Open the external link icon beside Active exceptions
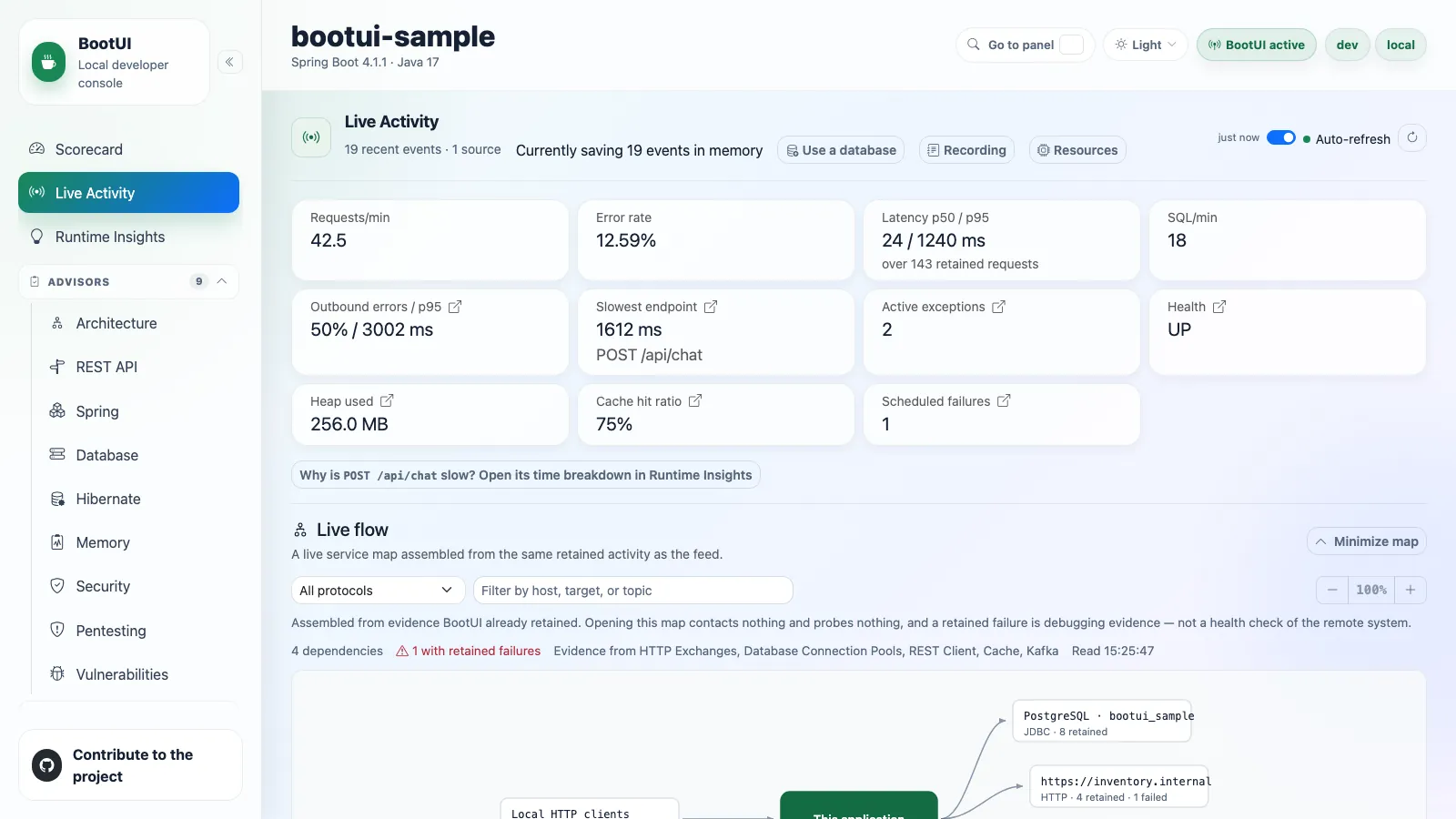 click(998, 307)
